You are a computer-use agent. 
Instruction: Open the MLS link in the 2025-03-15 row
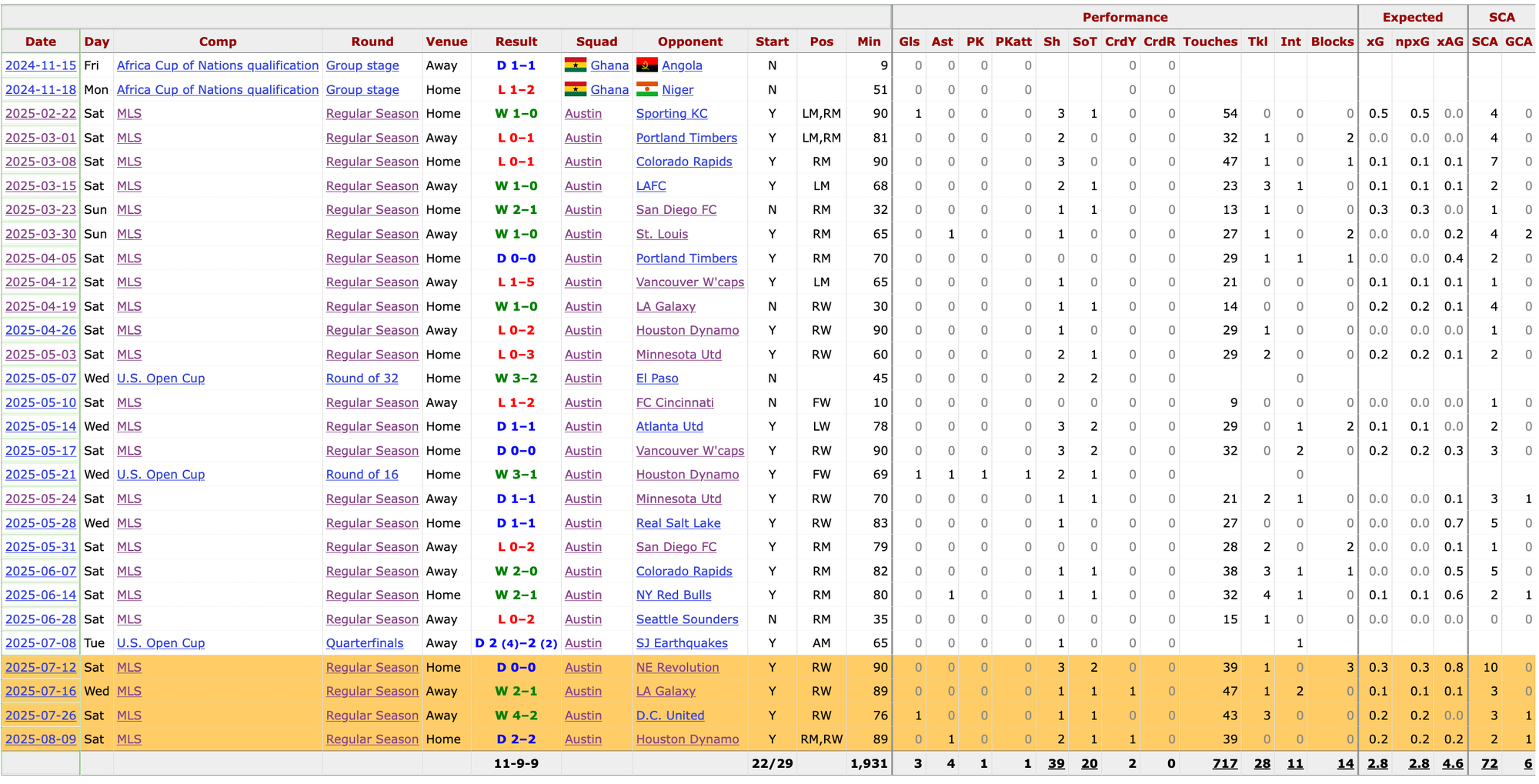pyautogui.click(x=129, y=186)
